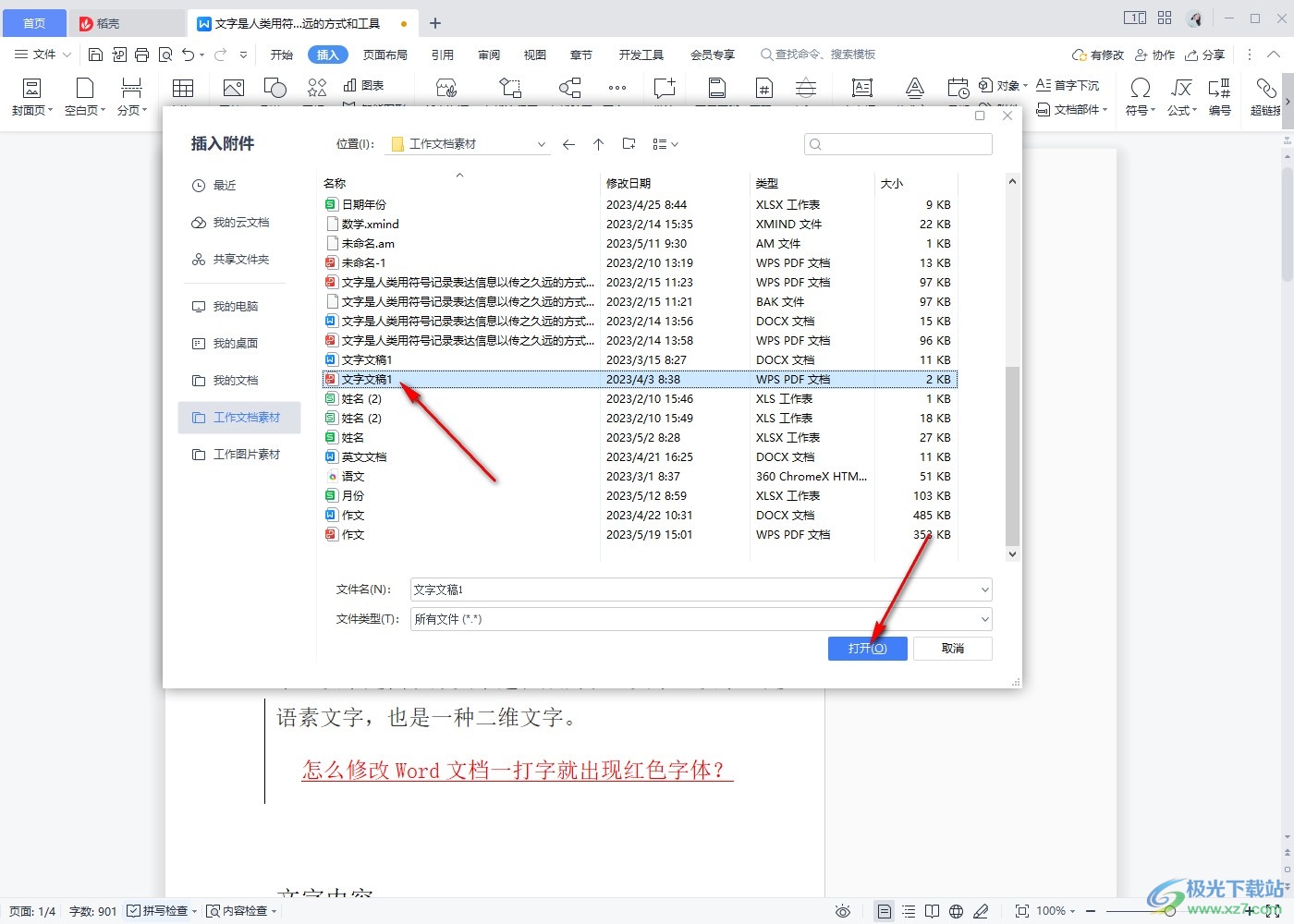Sort by 修改日期 column header

[629, 184]
